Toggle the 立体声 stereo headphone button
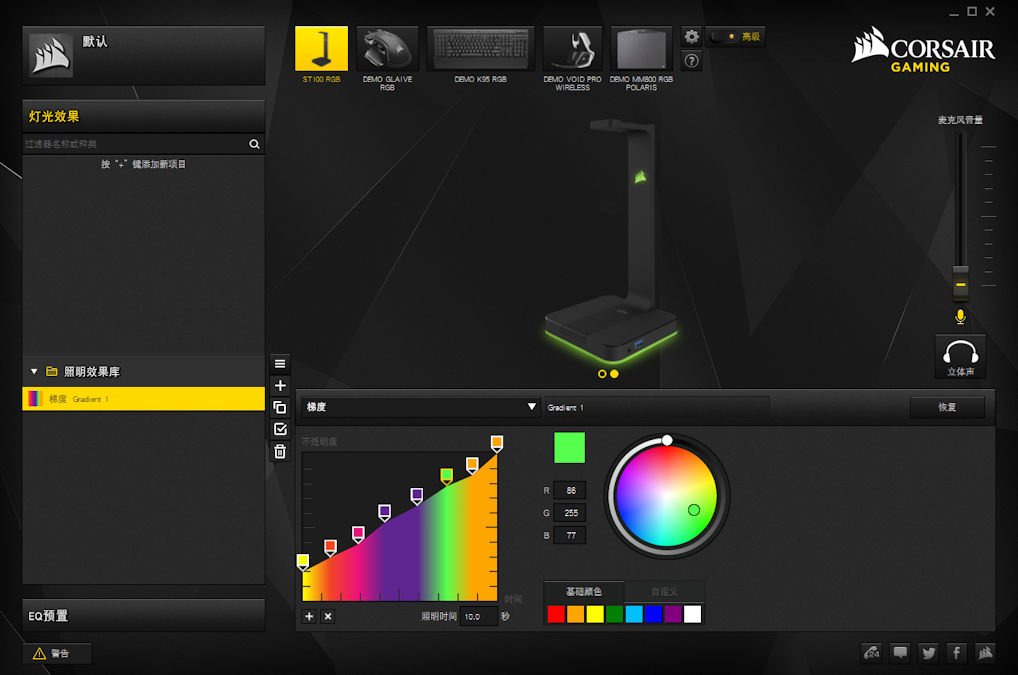1018x675 pixels. point(960,356)
